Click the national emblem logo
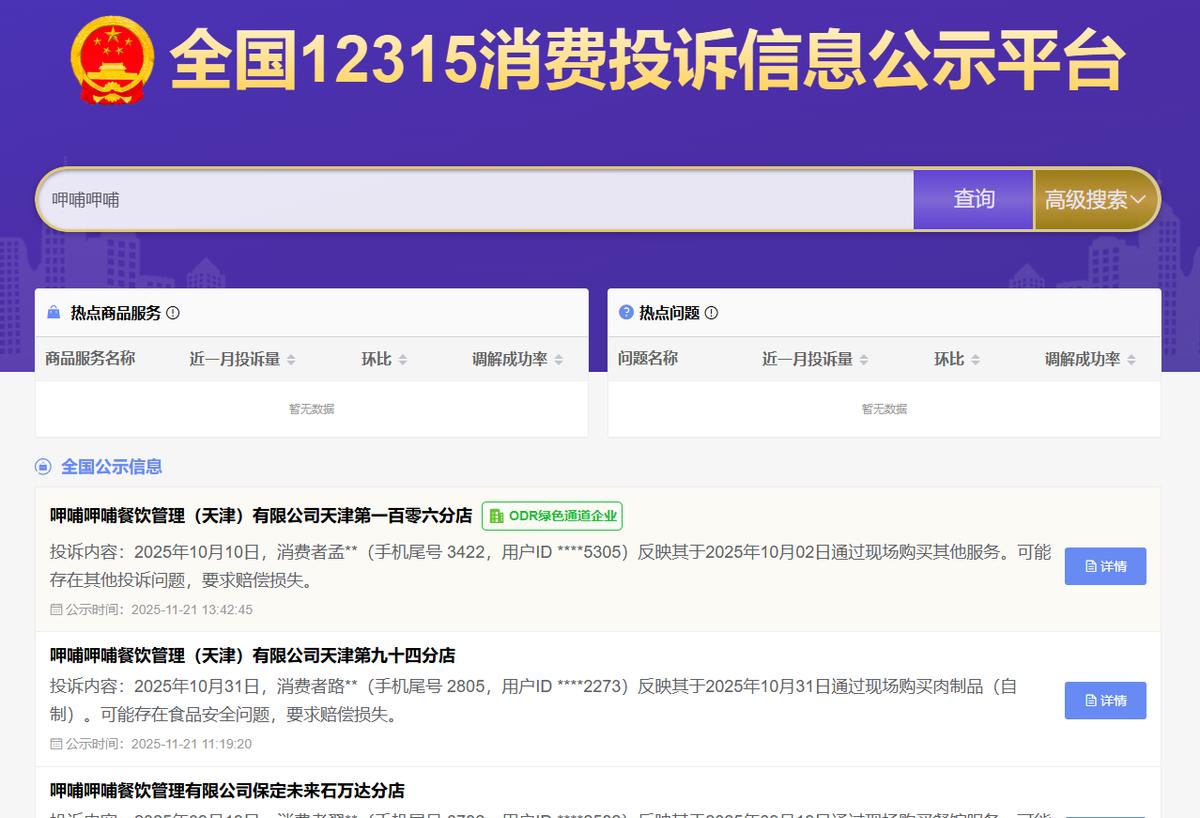 112,60
